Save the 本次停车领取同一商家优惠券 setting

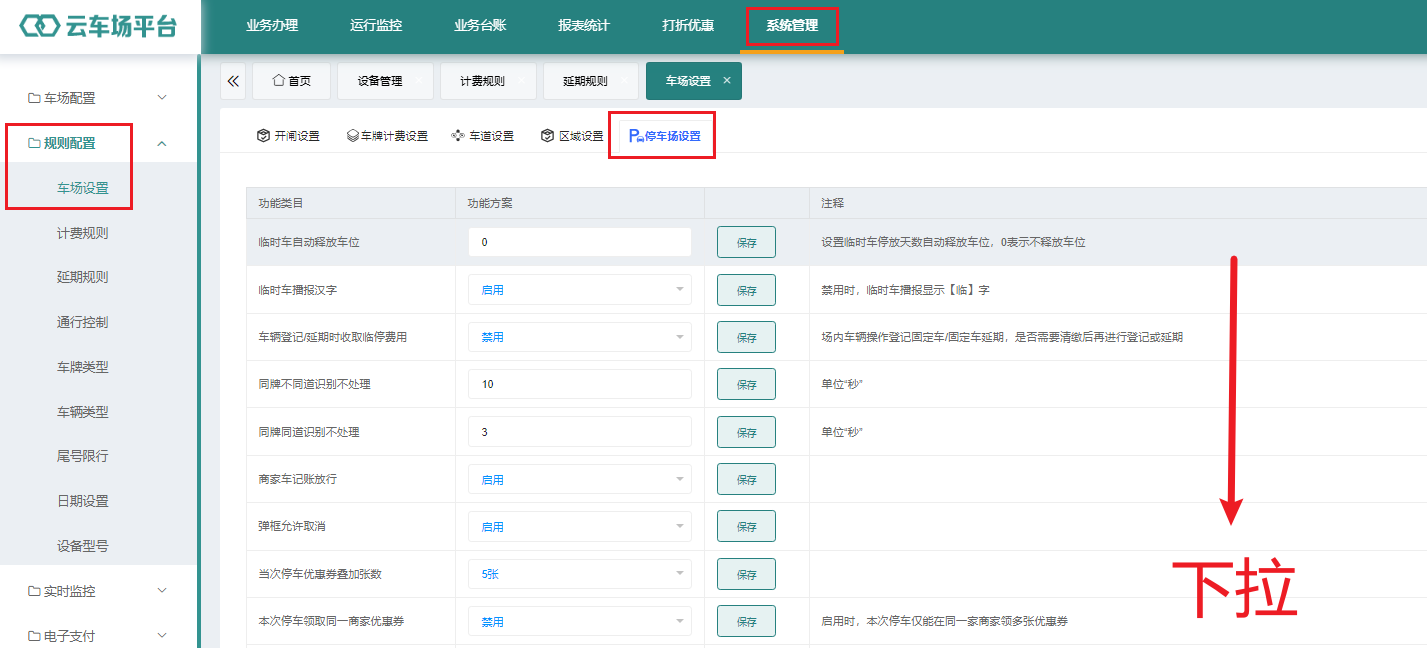click(x=746, y=621)
